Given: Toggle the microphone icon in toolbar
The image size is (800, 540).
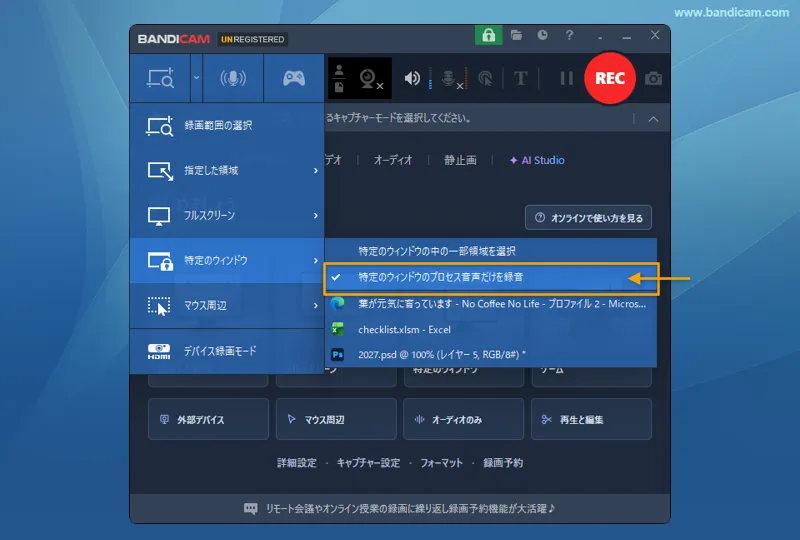Looking at the screenshot, I should 452,79.
